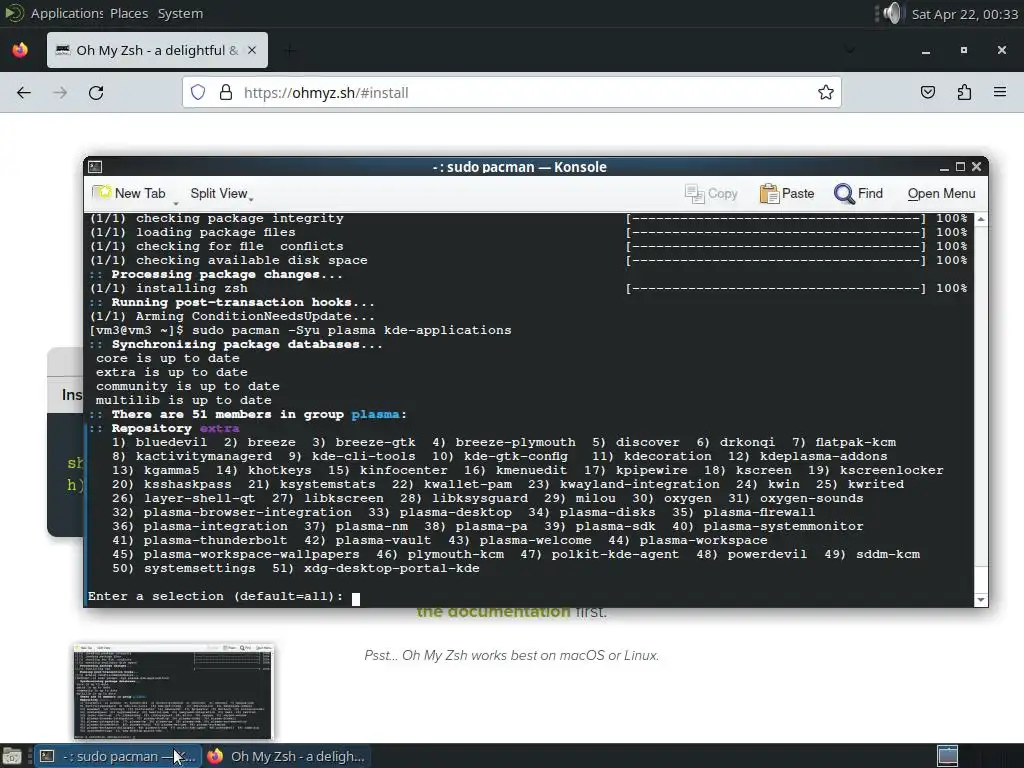
Task: Click the Konsole window icon in the title bar
Action: coord(95,167)
